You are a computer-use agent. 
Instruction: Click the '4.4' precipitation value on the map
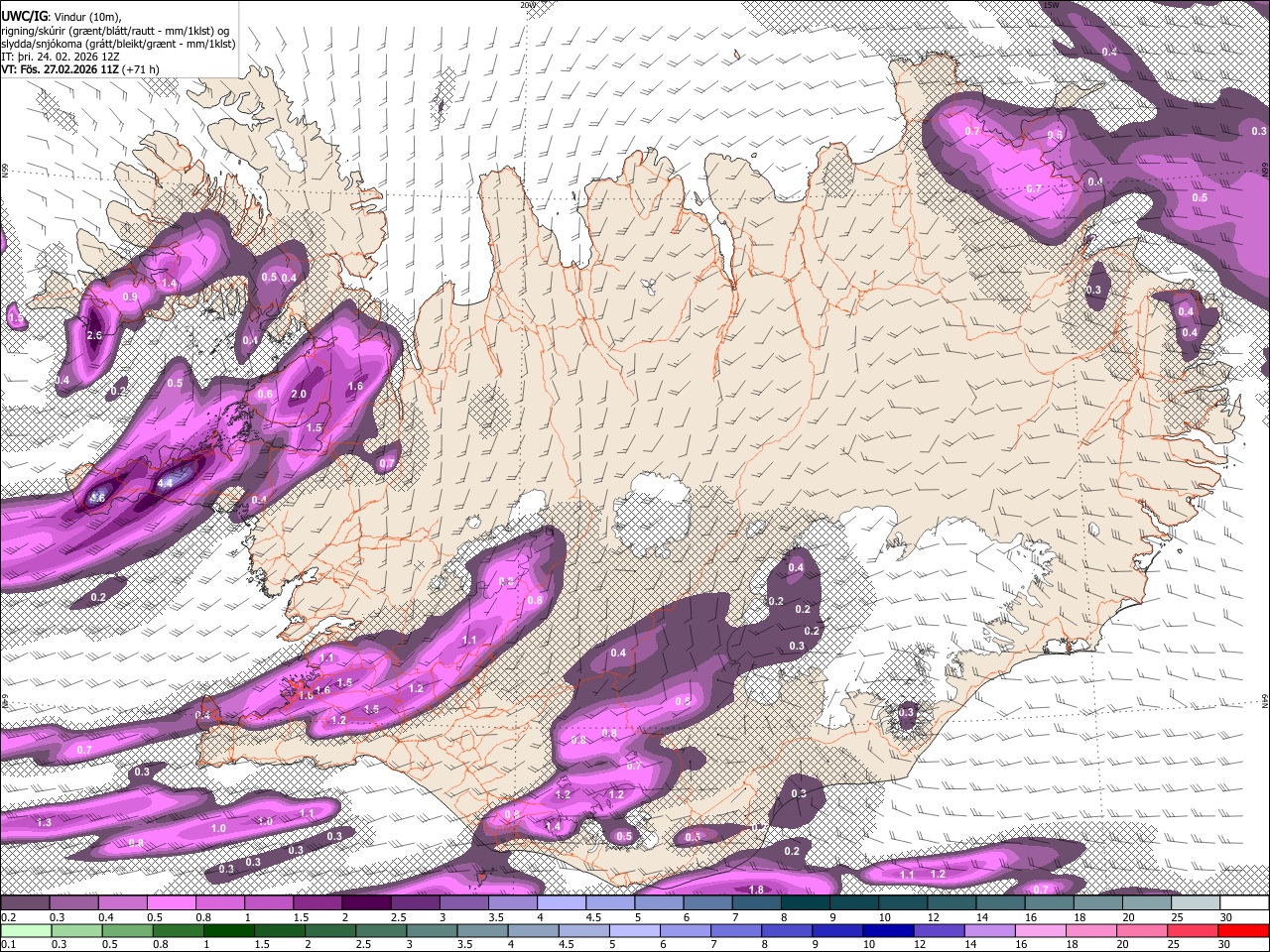(x=166, y=483)
